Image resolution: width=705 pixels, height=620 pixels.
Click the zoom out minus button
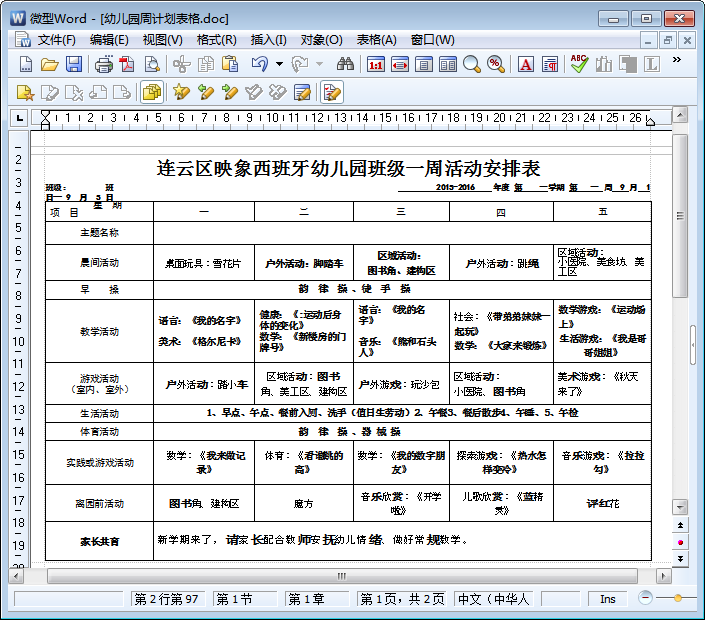tap(645, 598)
